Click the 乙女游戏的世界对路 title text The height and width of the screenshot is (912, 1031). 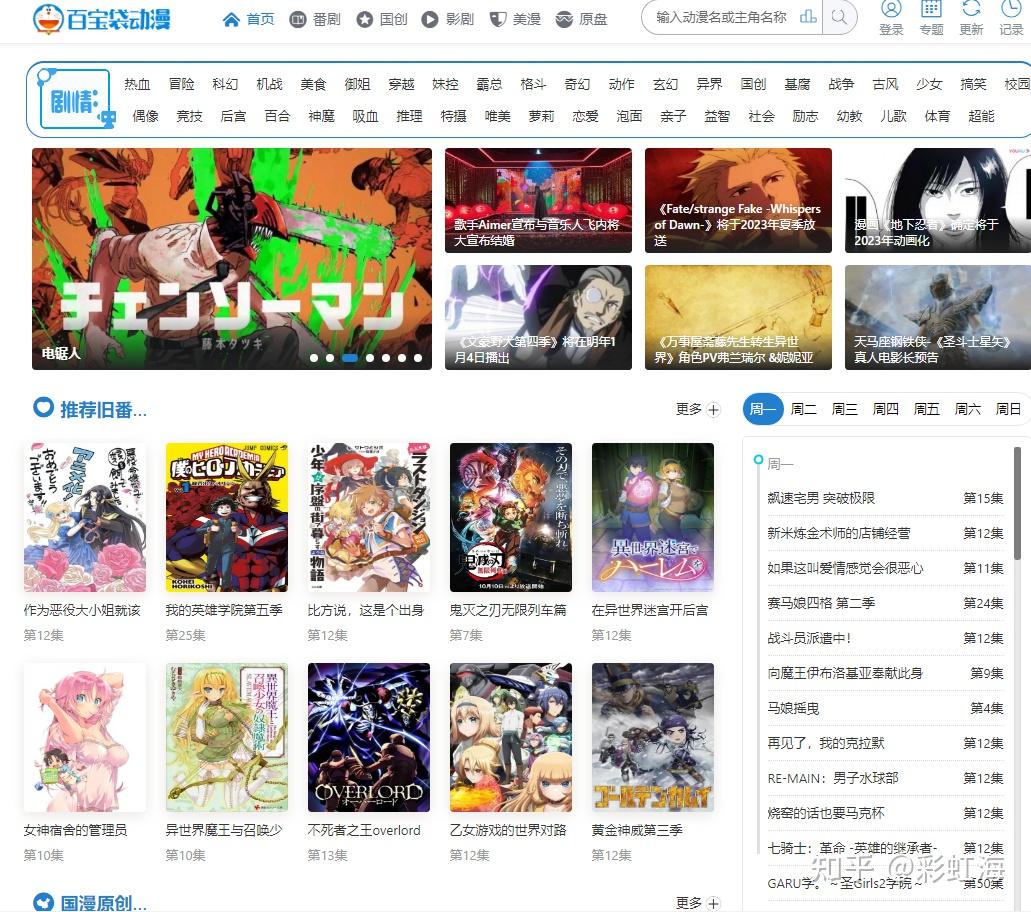pyautogui.click(x=508, y=830)
